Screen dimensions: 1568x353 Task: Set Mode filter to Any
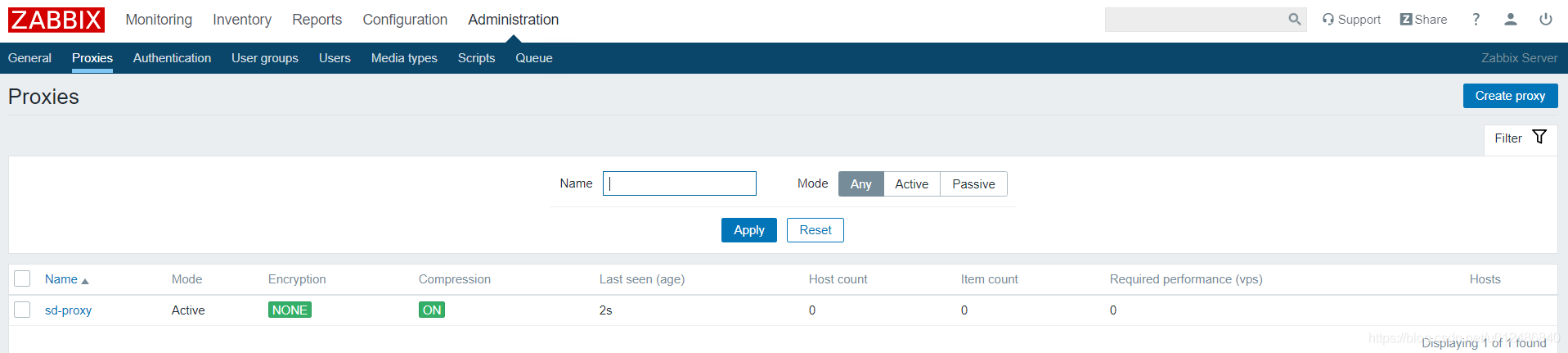tap(860, 184)
